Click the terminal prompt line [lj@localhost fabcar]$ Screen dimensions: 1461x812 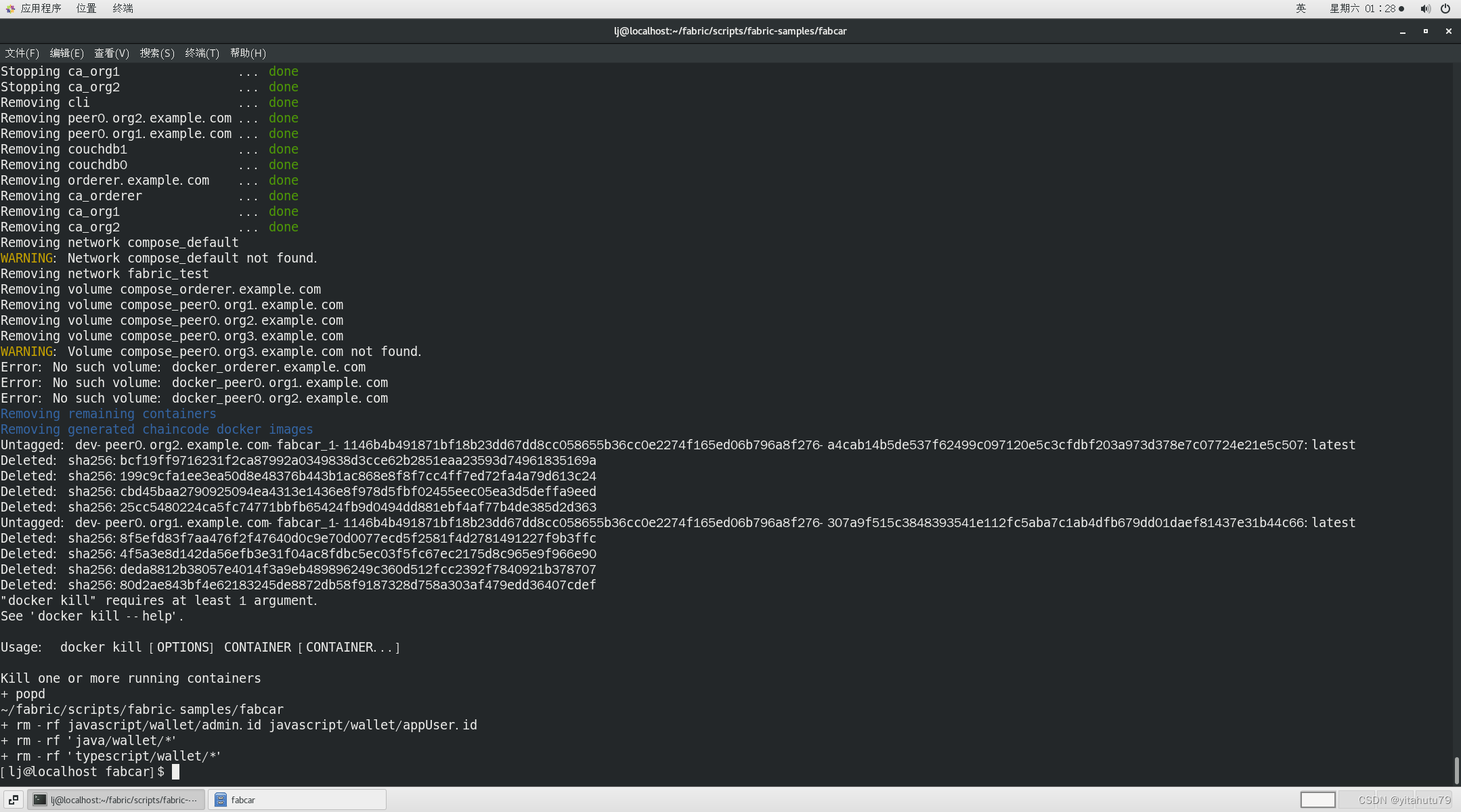(83, 771)
